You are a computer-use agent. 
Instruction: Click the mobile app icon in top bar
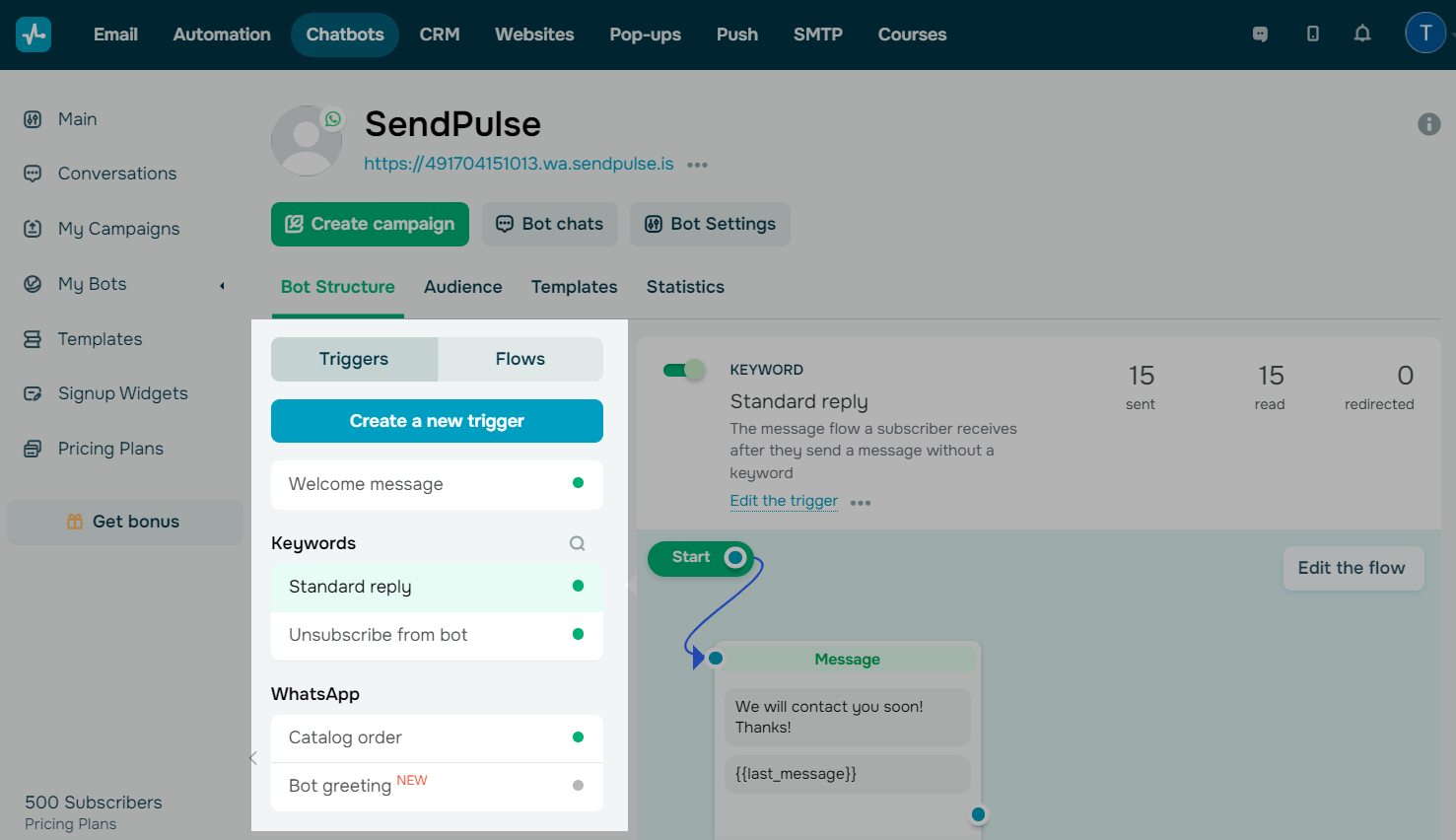[1312, 33]
